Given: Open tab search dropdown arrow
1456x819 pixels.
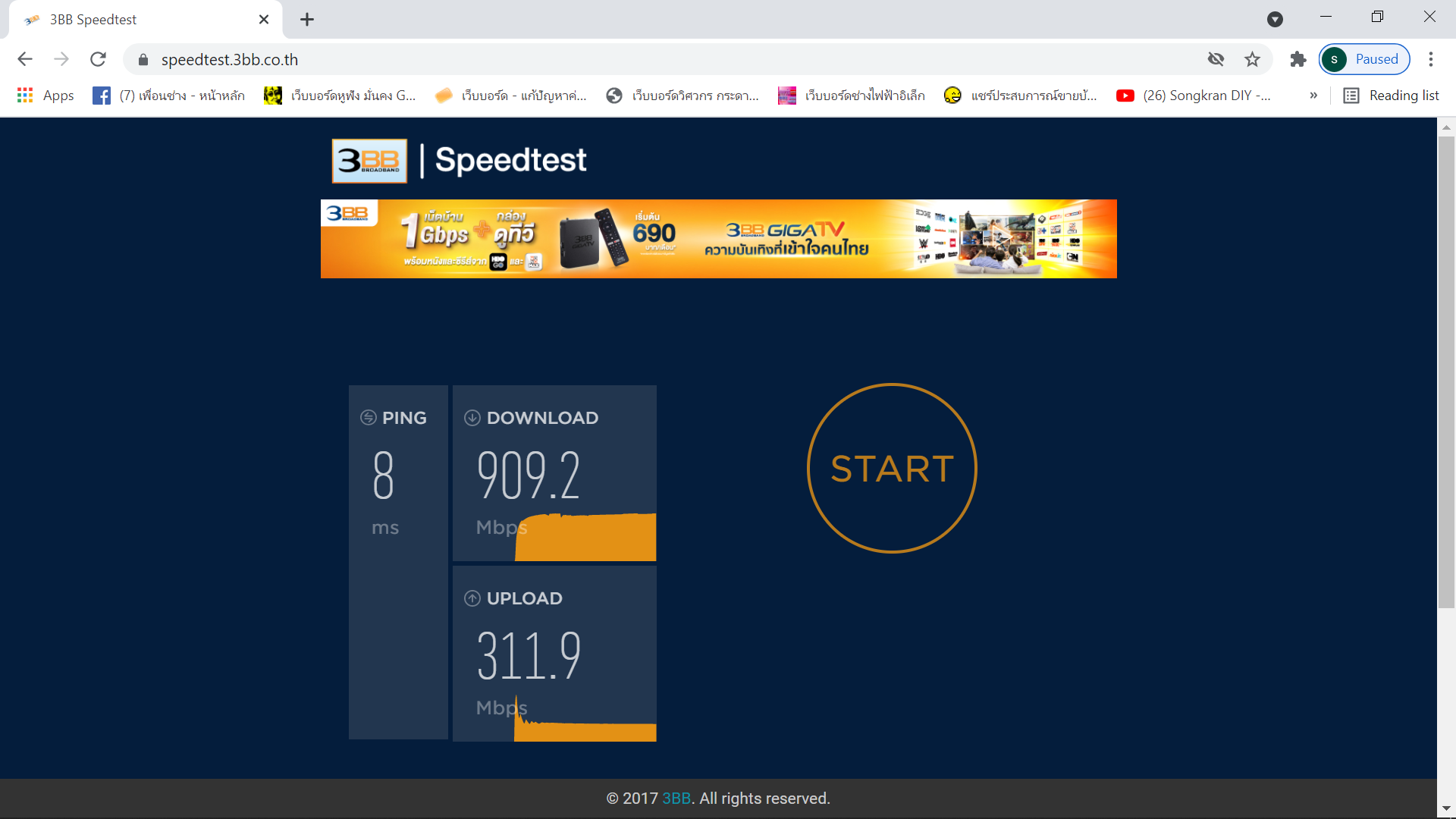Looking at the screenshot, I should click(x=1275, y=20).
